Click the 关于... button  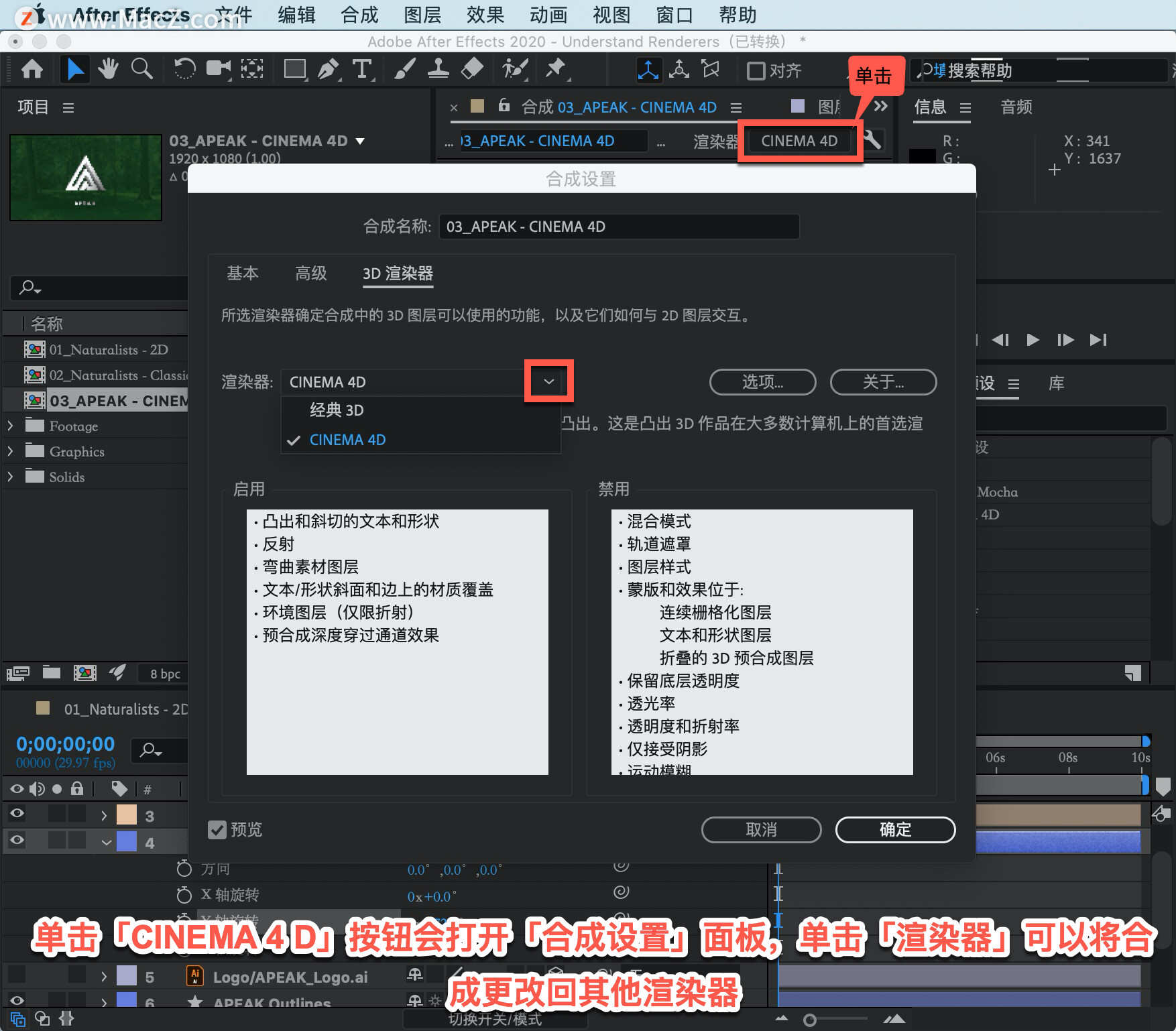(x=883, y=382)
